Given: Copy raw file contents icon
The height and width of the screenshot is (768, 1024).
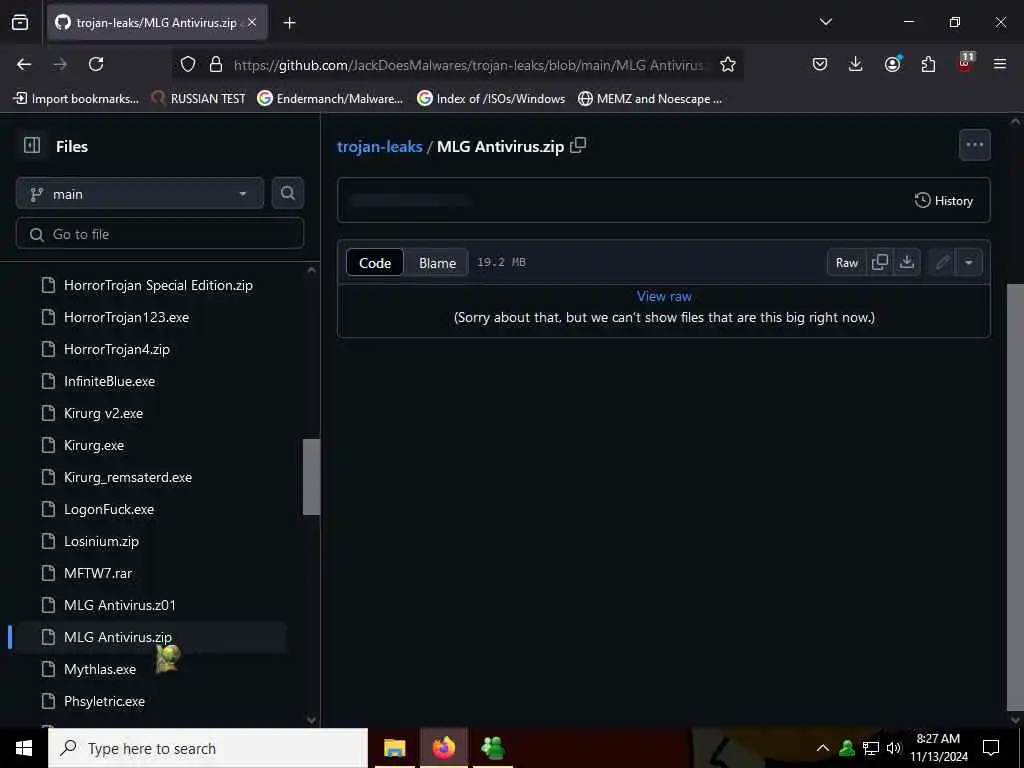Looking at the screenshot, I should (x=880, y=263).
